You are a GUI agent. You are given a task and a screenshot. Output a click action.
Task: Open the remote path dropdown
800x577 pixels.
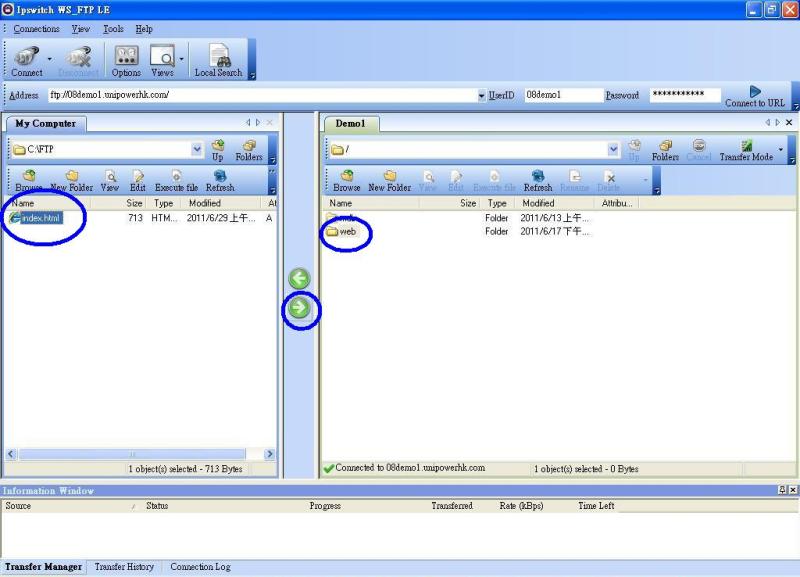coord(613,149)
